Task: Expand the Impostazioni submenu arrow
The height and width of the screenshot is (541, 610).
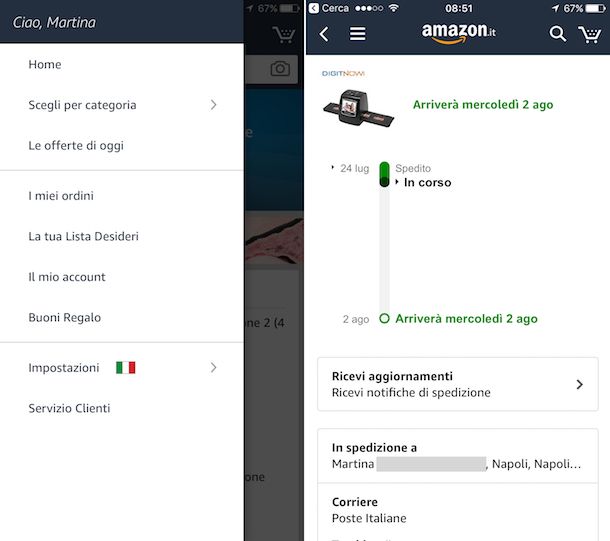Action: [213, 368]
